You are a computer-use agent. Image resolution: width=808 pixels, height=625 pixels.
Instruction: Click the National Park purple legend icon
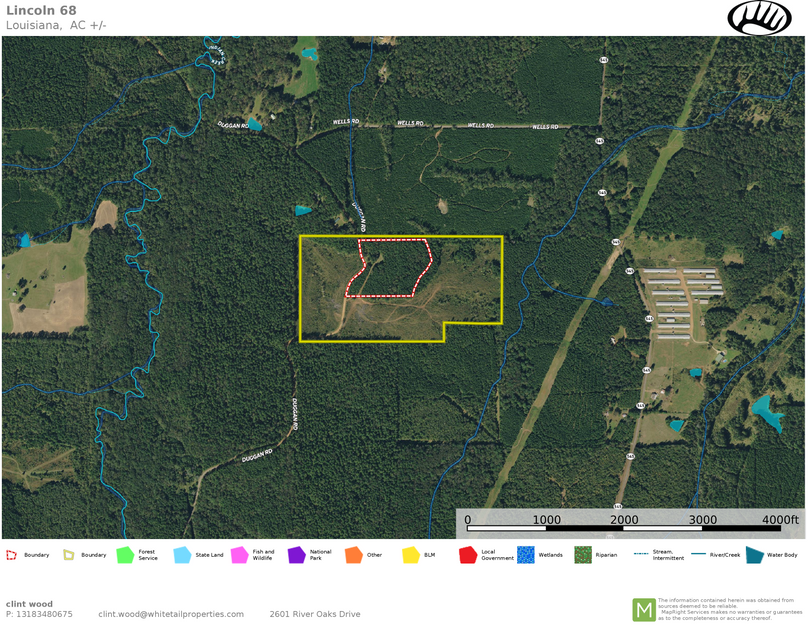(x=296, y=554)
